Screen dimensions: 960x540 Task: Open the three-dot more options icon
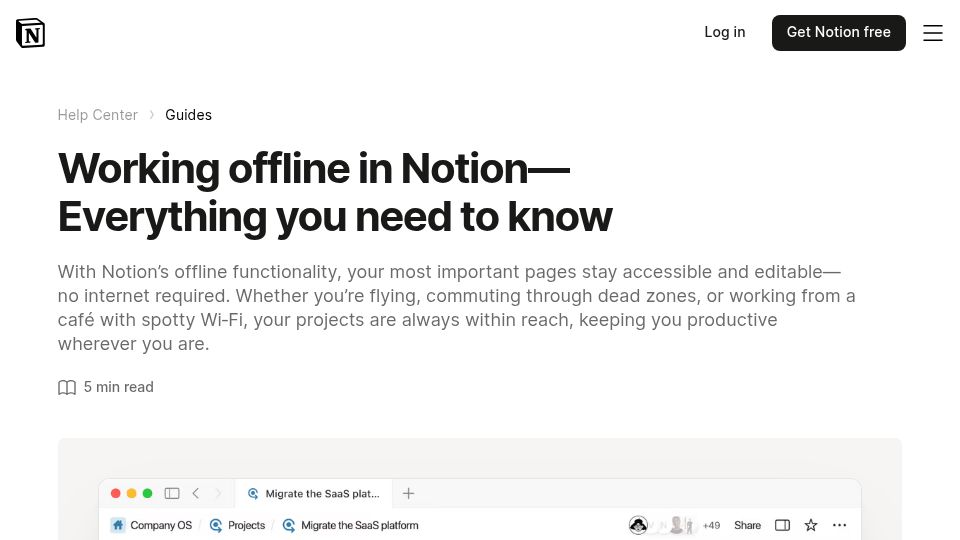pos(839,525)
